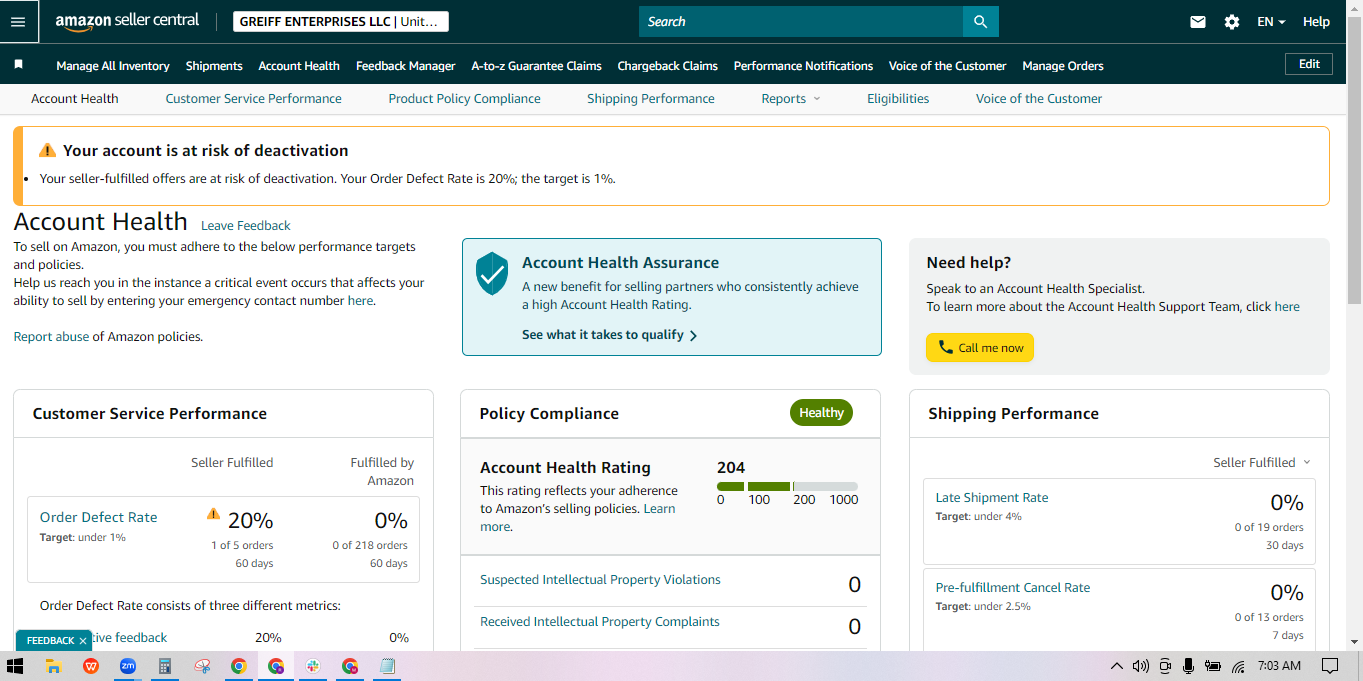Open Manage All Inventory shortcut
The image size is (1363, 681).
point(113,66)
